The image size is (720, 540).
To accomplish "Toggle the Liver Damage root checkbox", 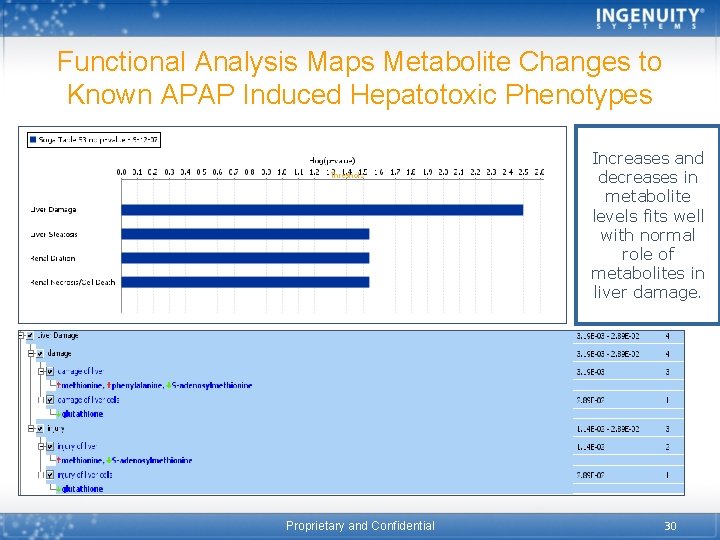I will tap(30, 336).
